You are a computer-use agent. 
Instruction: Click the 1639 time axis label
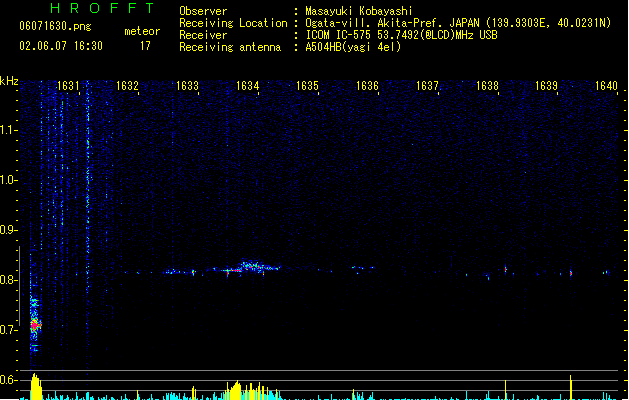point(546,86)
